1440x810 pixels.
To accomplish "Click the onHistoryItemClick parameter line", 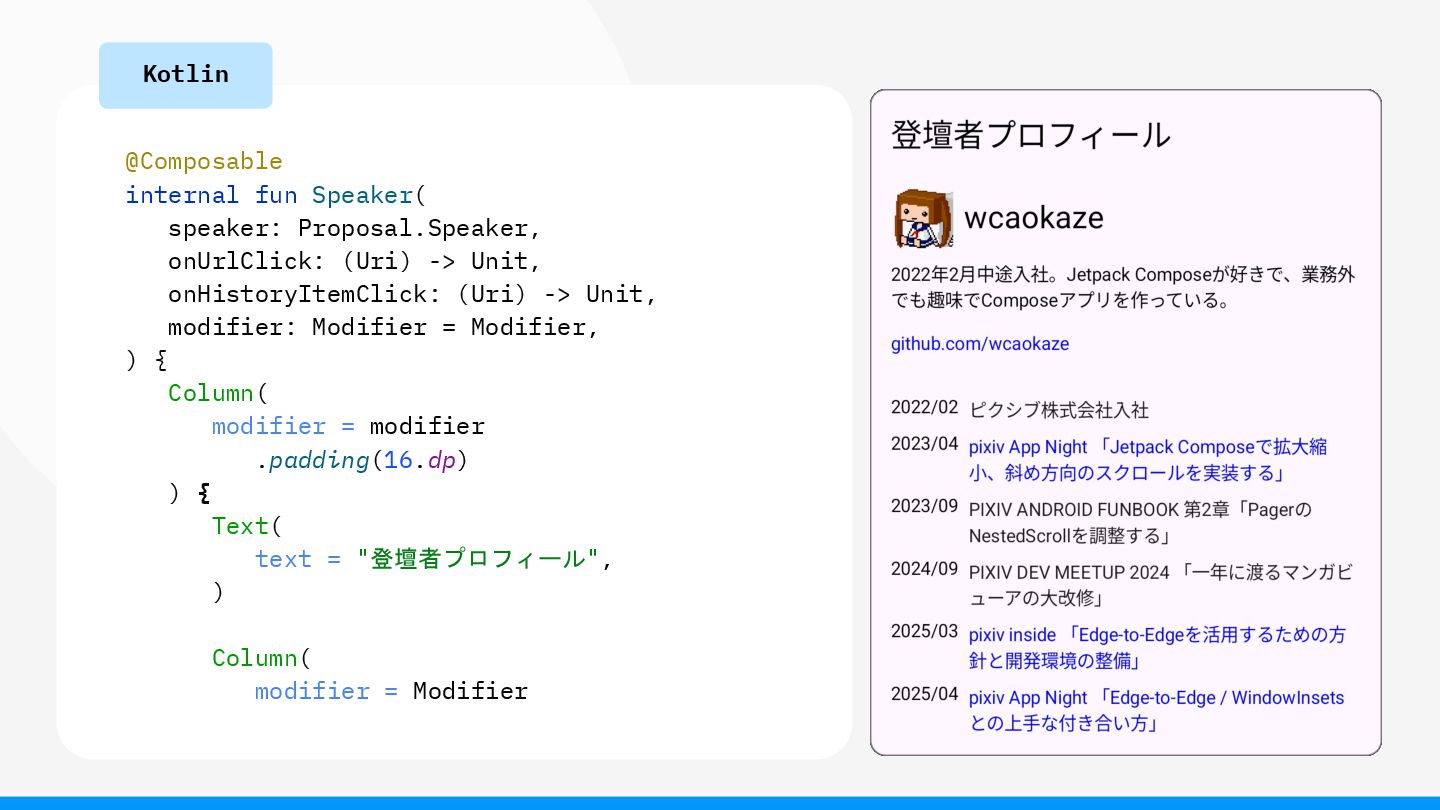I will 413,294.
